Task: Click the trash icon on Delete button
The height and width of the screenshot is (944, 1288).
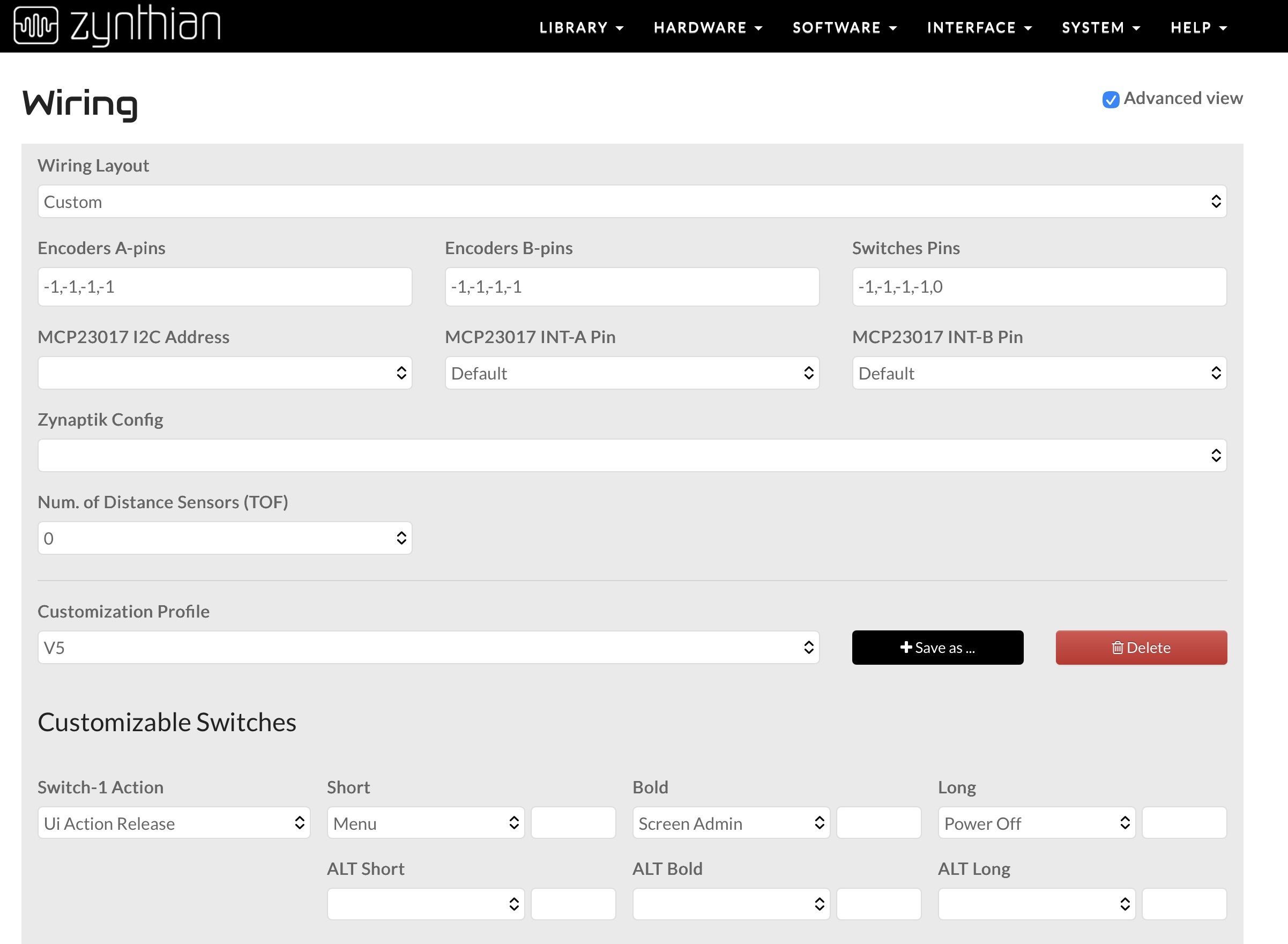Action: (1117, 648)
